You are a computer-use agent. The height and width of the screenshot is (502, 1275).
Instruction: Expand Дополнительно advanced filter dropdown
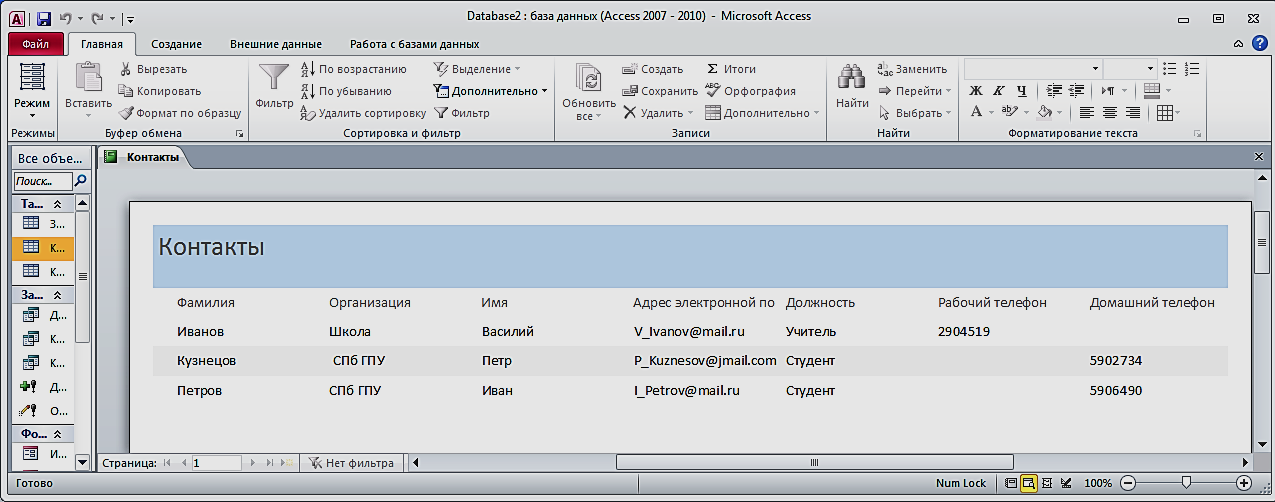[491, 91]
